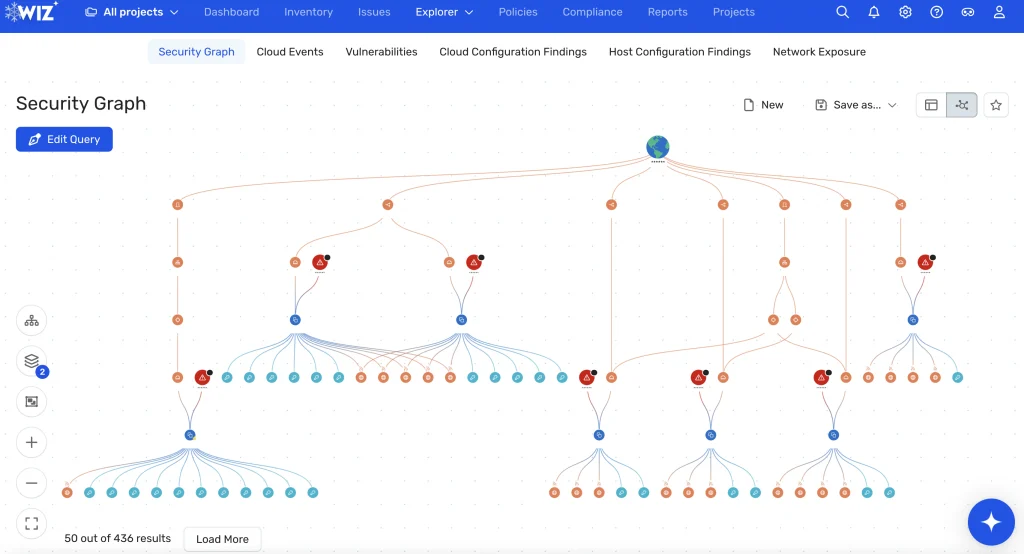The width and height of the screenshot is (1024, 554).
Task: Click the Edit Query button
Action: [x=64, y=139]
